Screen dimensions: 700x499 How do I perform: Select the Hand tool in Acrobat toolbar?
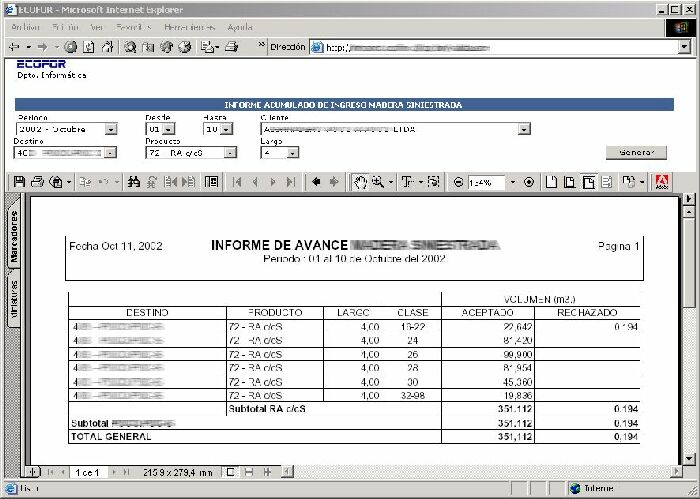click(359, 182)
